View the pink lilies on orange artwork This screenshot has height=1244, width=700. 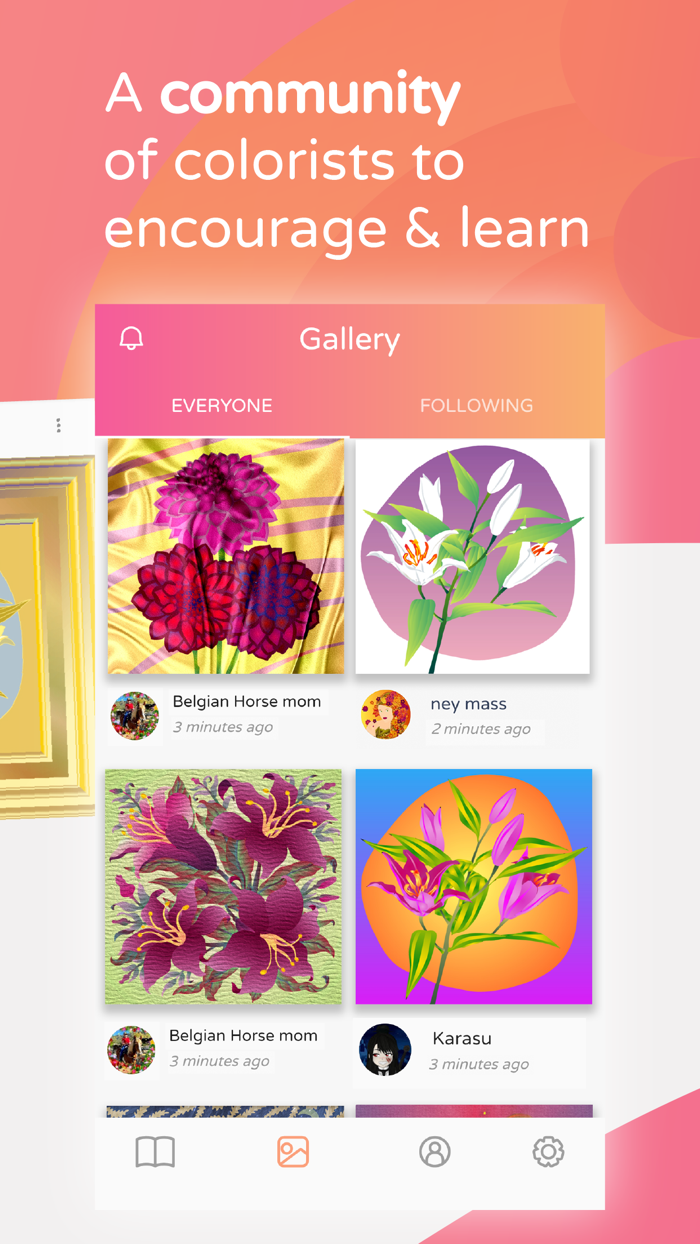coord(474,887)
